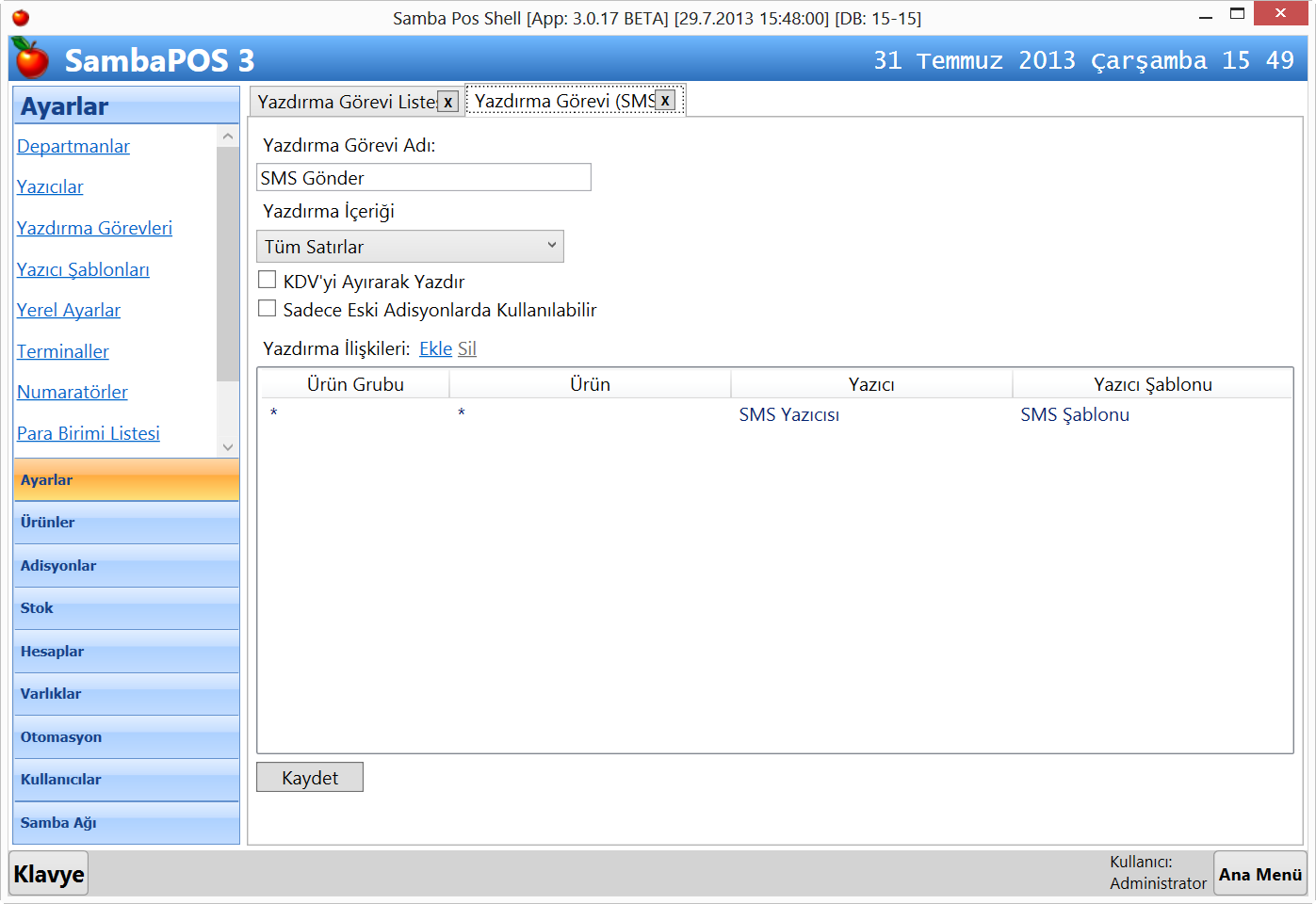
Task: Click the SambaPOS apple logo icon
Action: tap(31, 58)
